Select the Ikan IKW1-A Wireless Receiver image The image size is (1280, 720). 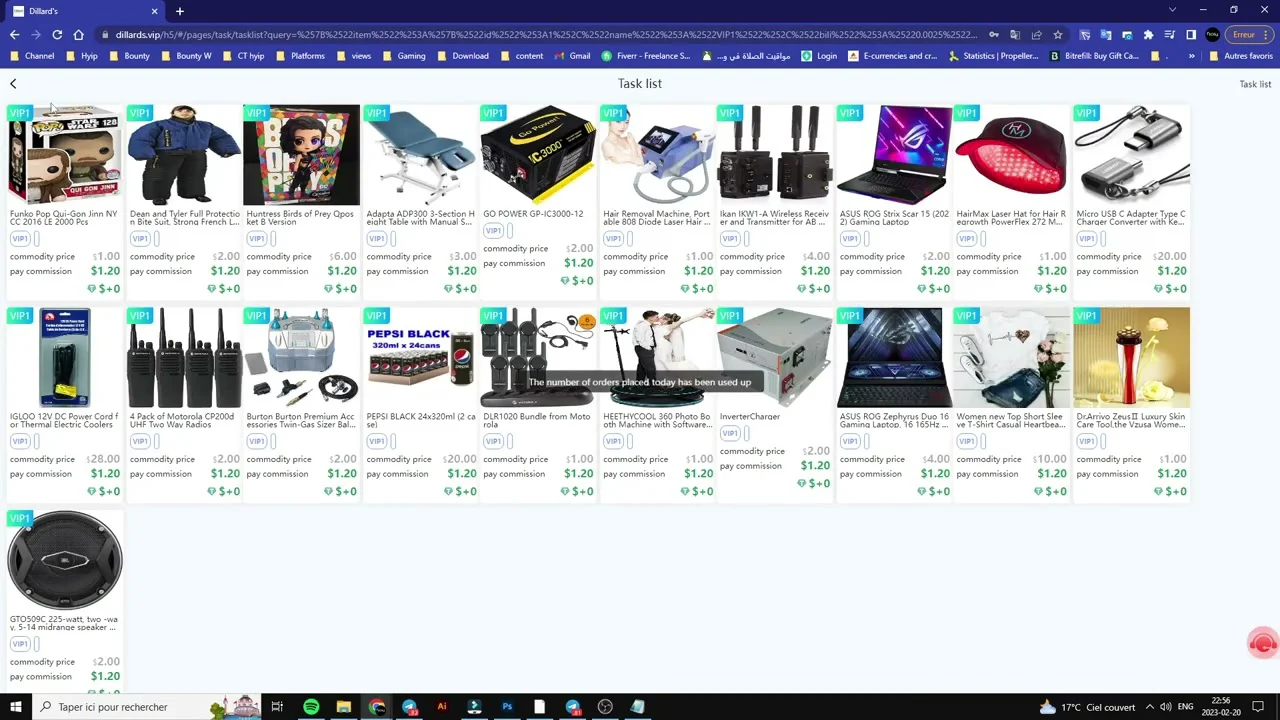pos(775,155)
